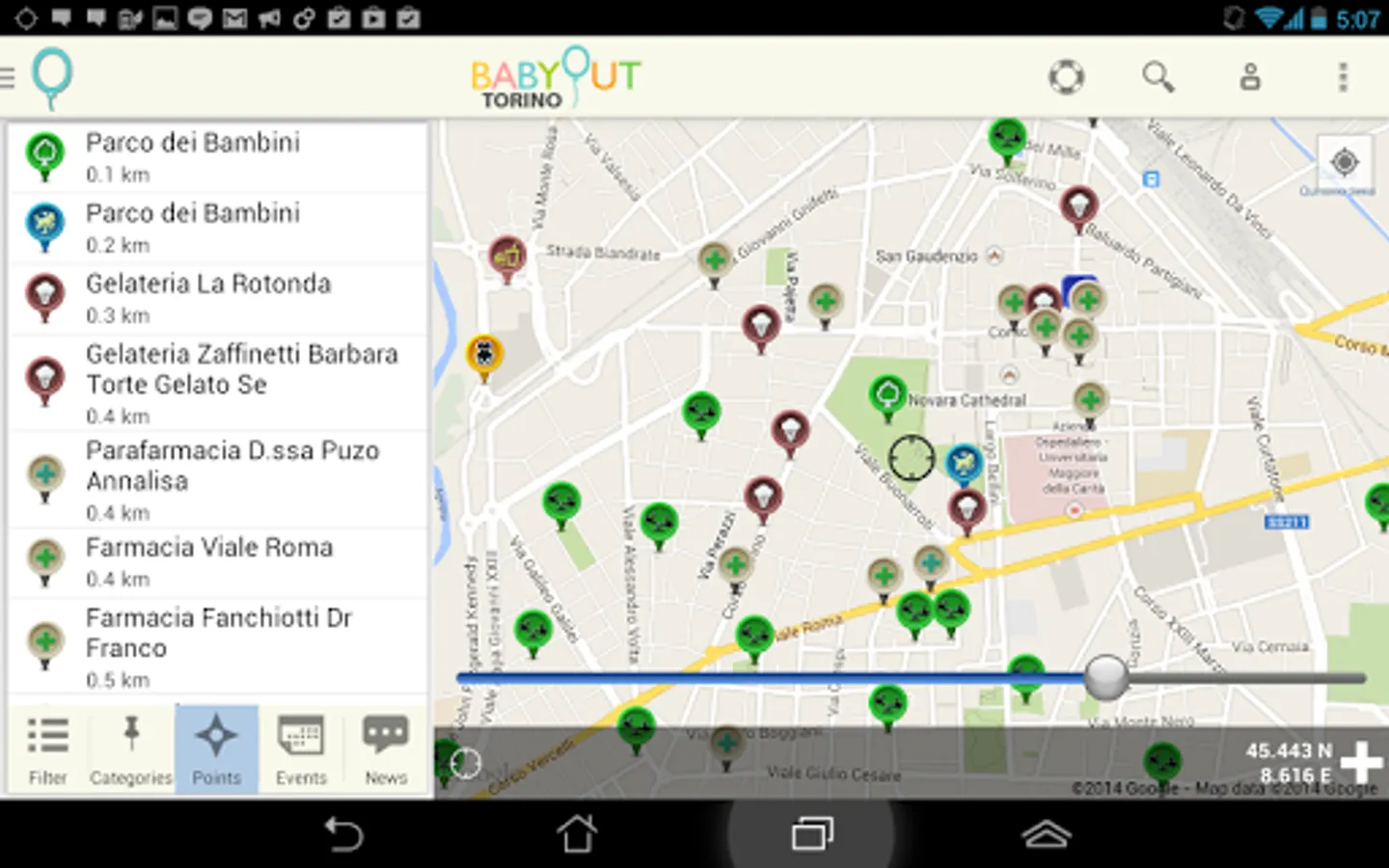Open the three-dot overflow menu
Viewport: 1389px width, 868px height.
[x=1343, y=77]
